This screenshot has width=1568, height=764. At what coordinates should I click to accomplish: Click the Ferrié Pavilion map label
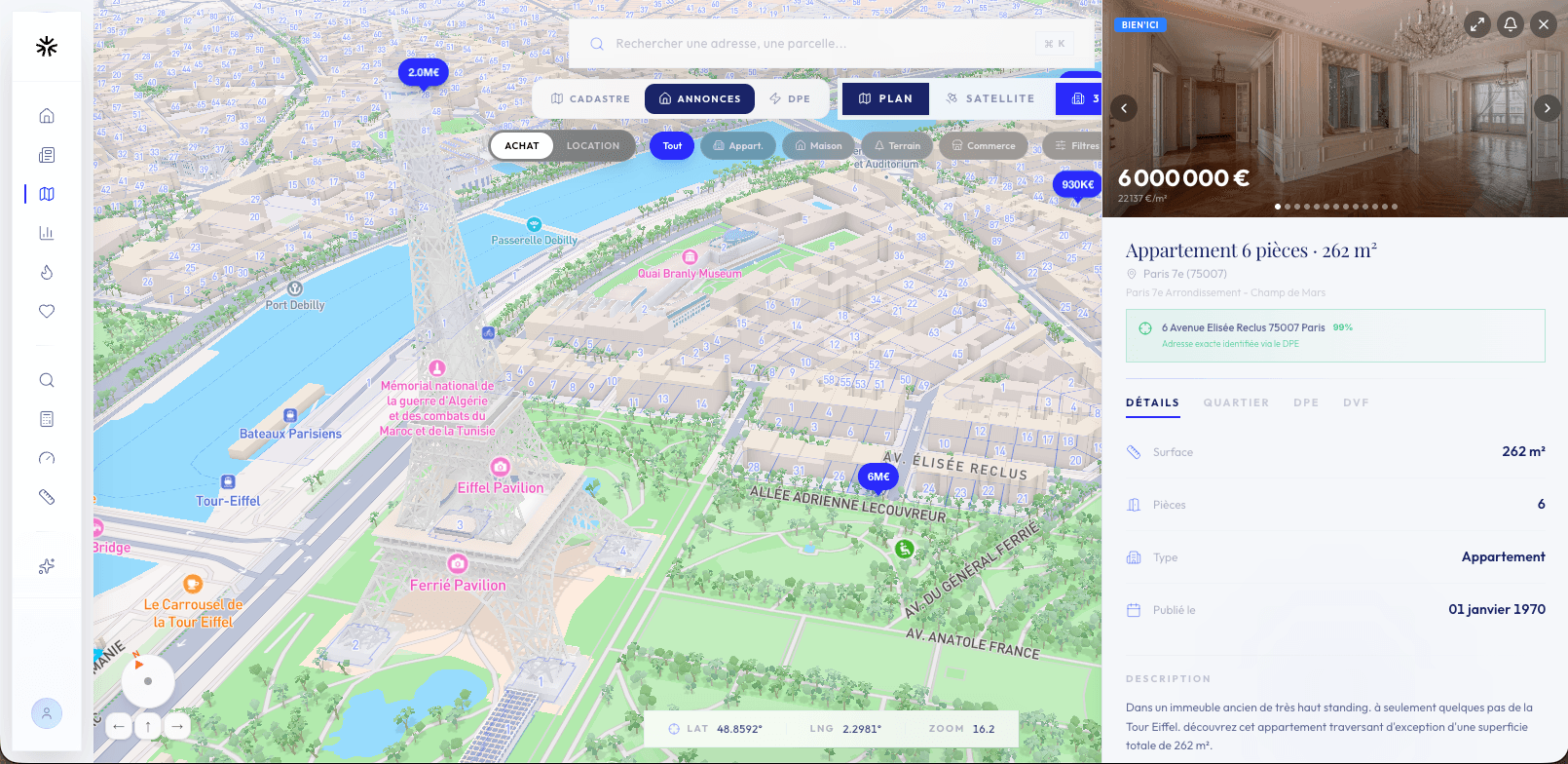(x=458, y=585)
